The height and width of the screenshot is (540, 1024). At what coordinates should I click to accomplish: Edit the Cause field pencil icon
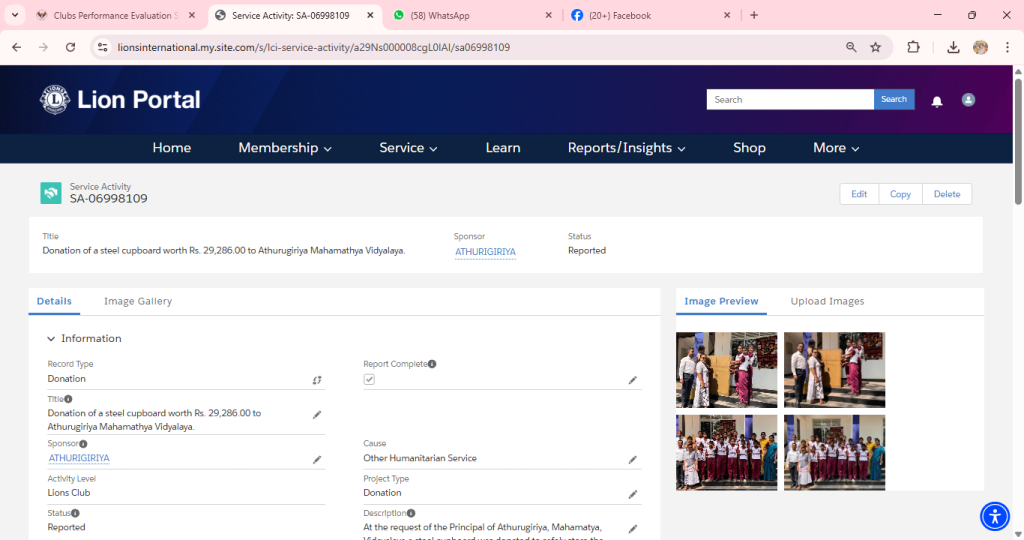tap(632, 460)
